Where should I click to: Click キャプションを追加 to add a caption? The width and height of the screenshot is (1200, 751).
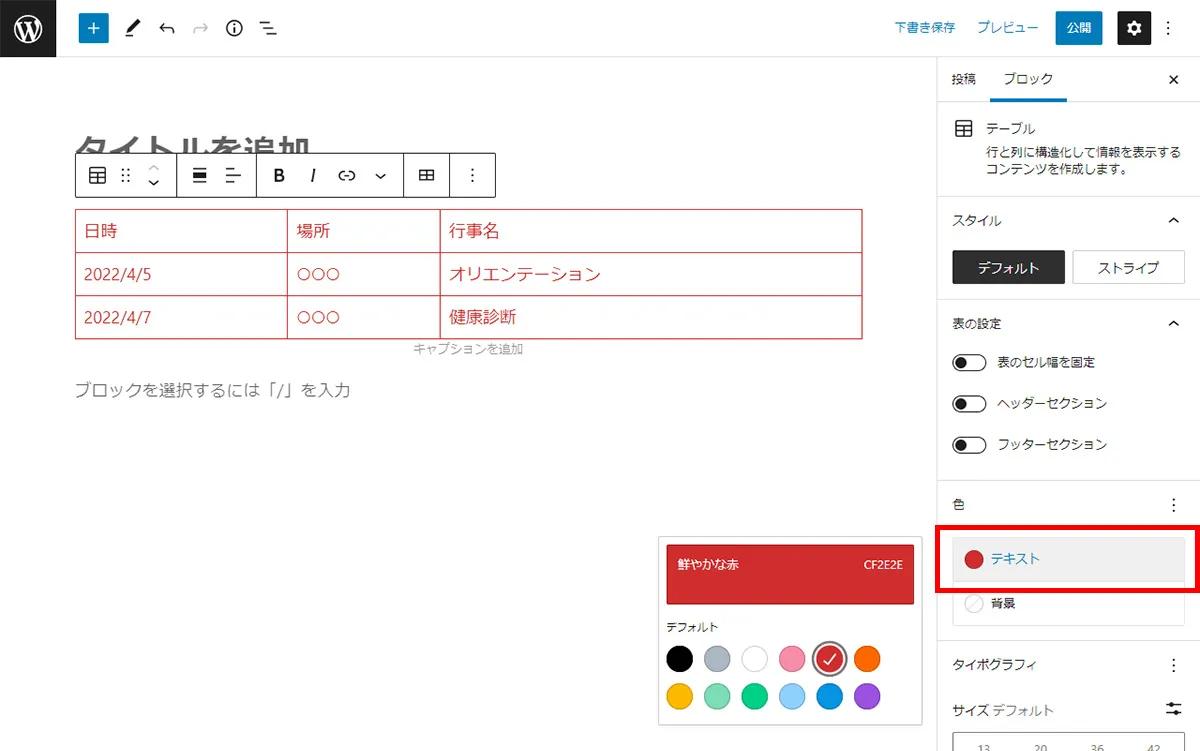pos(467,348)
